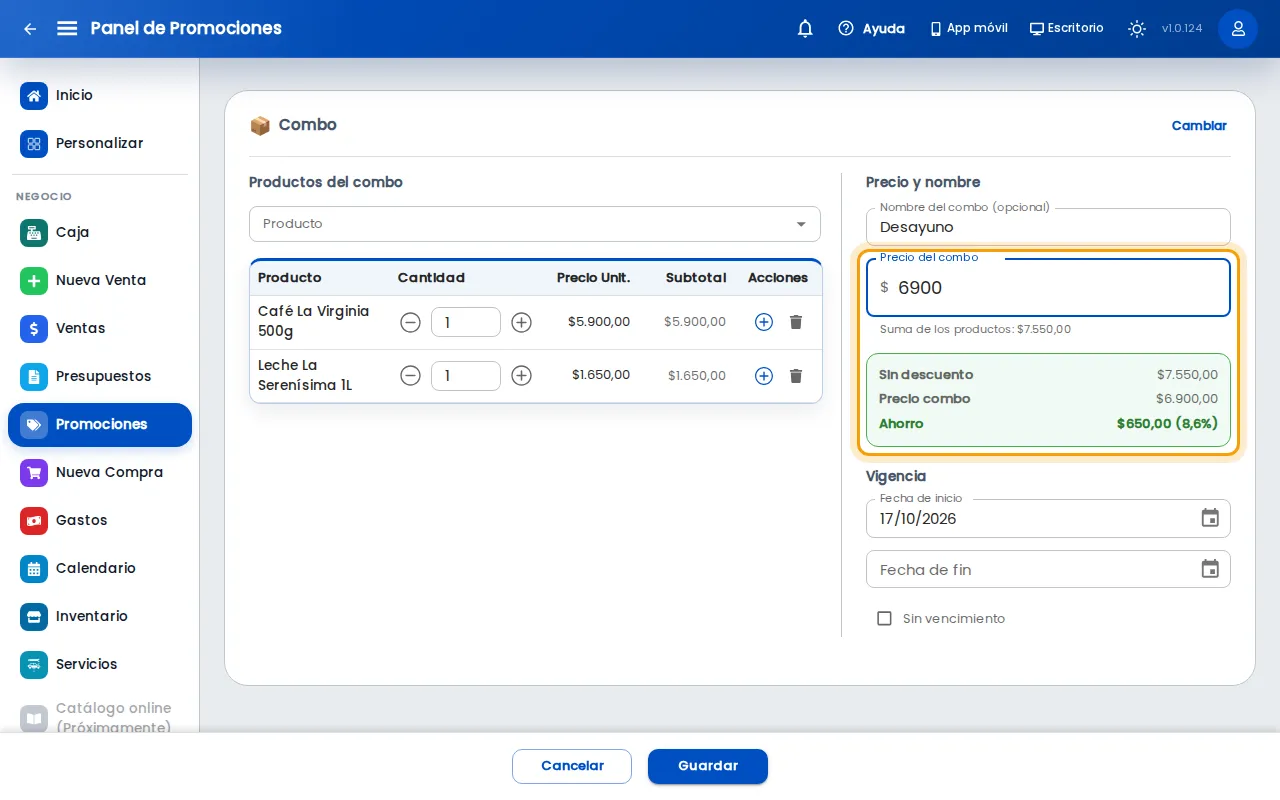Click the Presupuestos document icon
Image resolution: width=1280 pixels, height=800 pixels.
point(34,377)
